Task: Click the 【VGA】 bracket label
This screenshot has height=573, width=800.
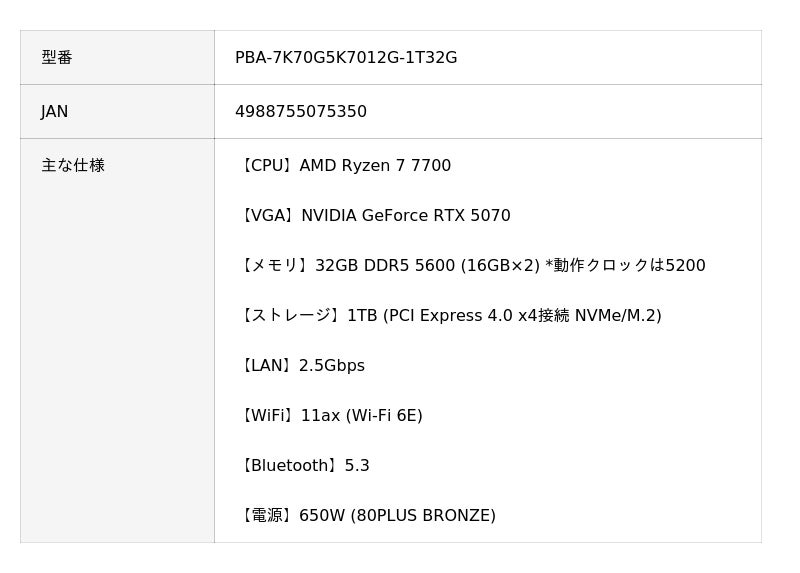Action: pos(268,216)
